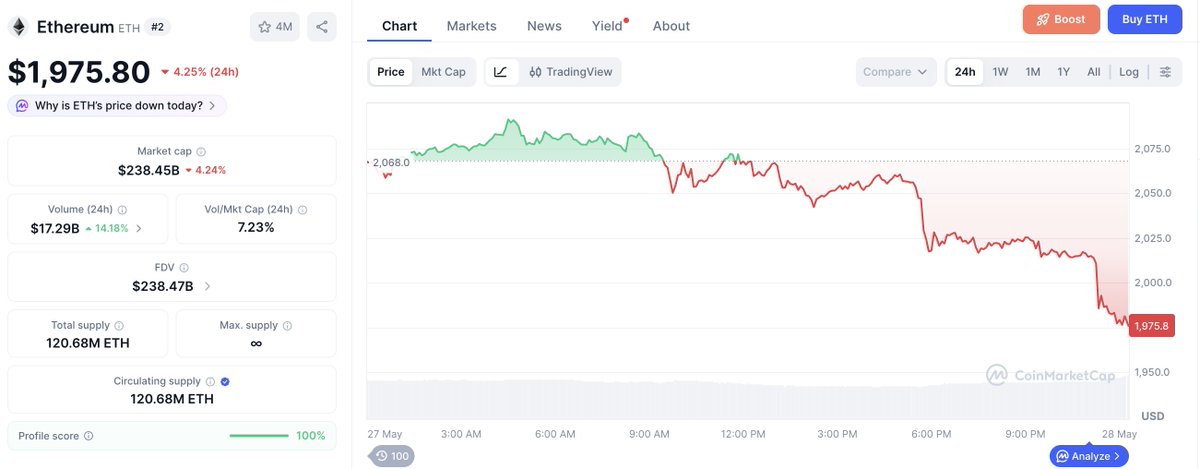Viewport: 1200px width, 469px height.
Task: Open 'Why is ETH's price down today?'
Action: [x=117, y=105]
